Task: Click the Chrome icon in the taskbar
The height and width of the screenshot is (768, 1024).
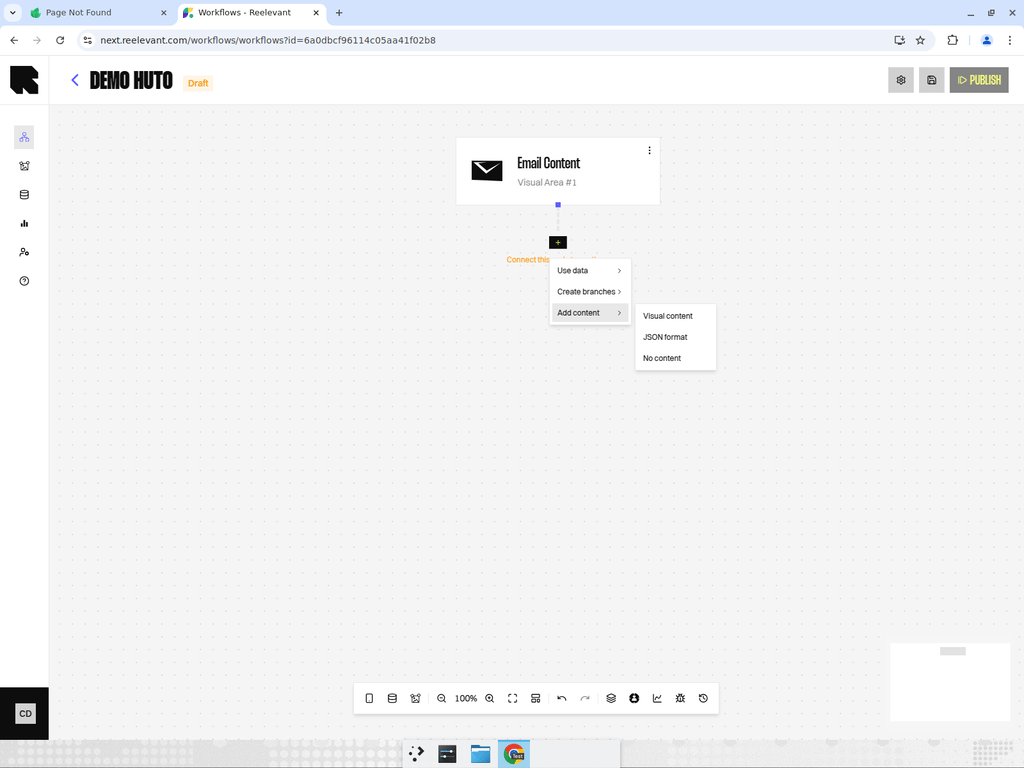Action: pyautogui.click(x=514, y=754)
